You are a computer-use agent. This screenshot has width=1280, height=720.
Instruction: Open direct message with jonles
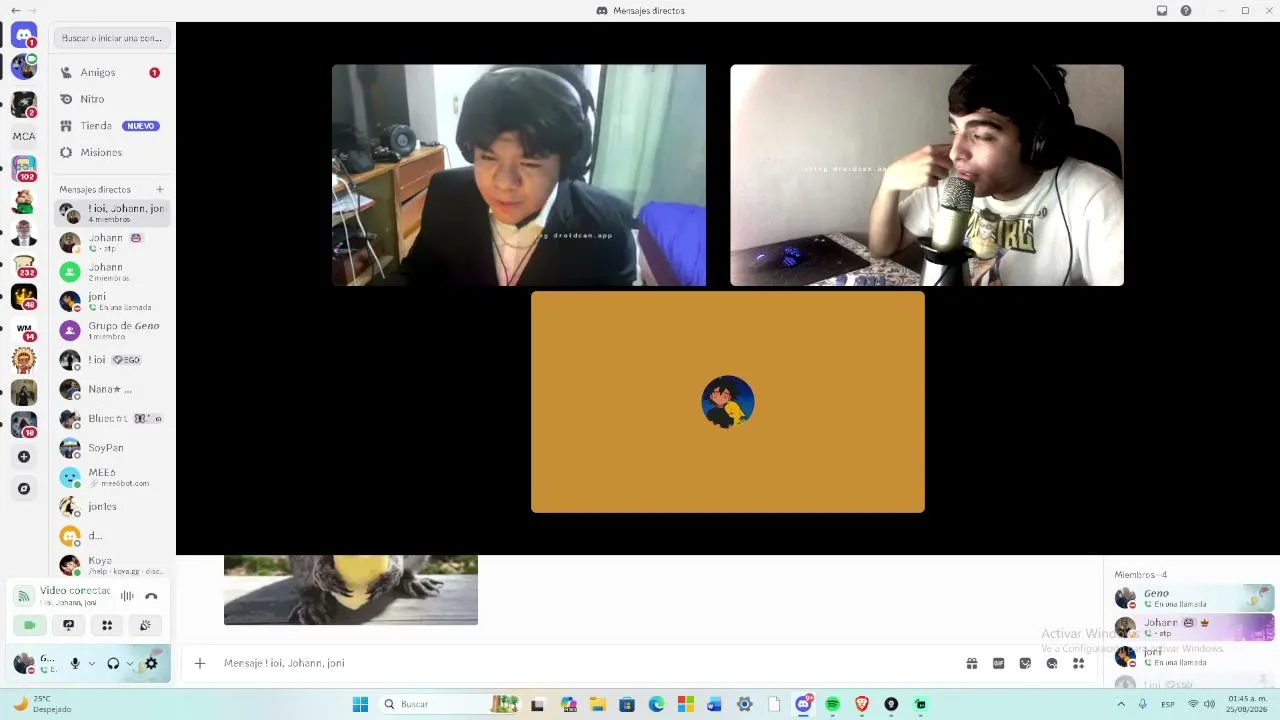(112, 507)
